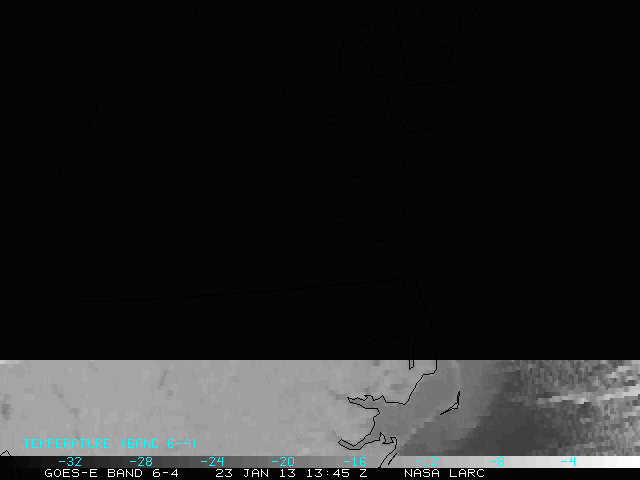Select the -32 value on temperature scale
640x480 pixels.
click(69, 461)
